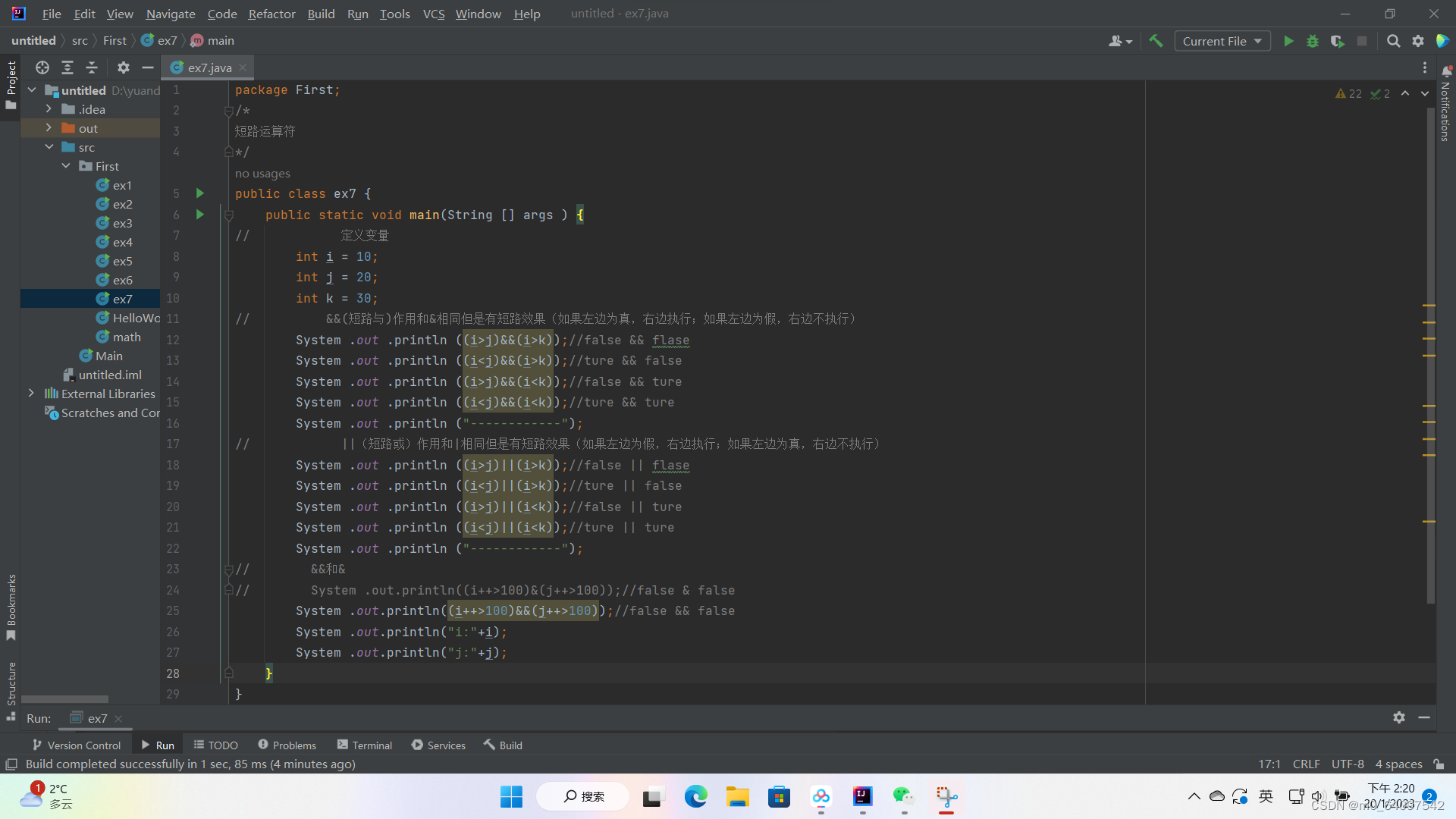Viewport: 1456px width, 819px height.
Task: Click the UTF-8 encoding in status bar
Action: 1347,764
